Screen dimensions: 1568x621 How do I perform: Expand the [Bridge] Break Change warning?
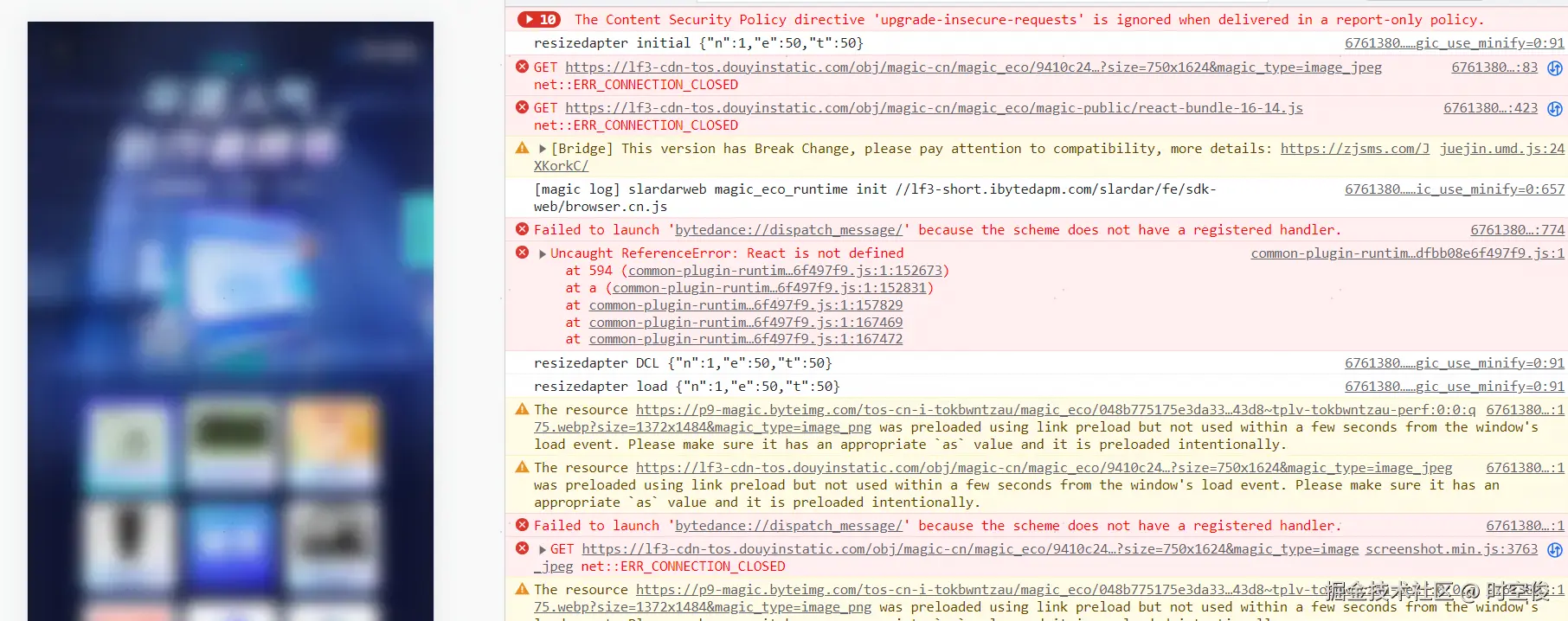click(543, 149)
